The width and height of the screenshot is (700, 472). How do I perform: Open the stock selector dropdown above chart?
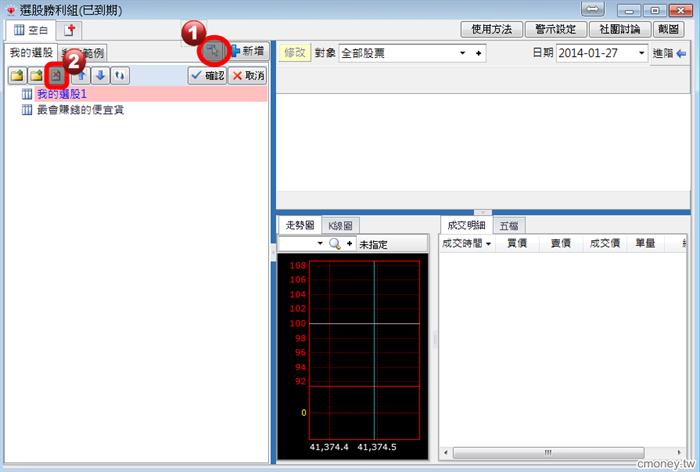320,244
